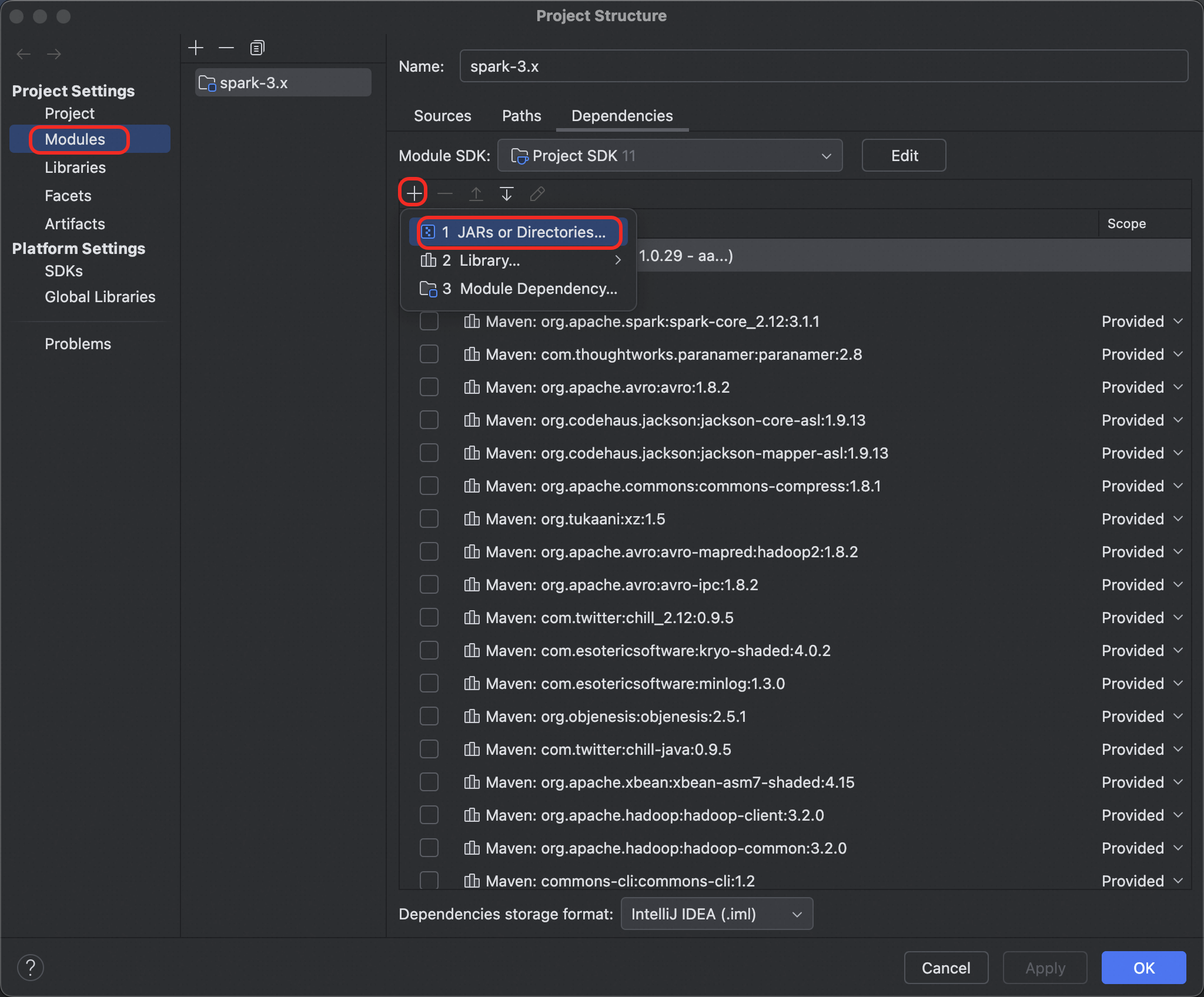Toggle export checkbox for org.tukaani:xz:1.5
Screen dimensions: 1204x997
point(429,519)
